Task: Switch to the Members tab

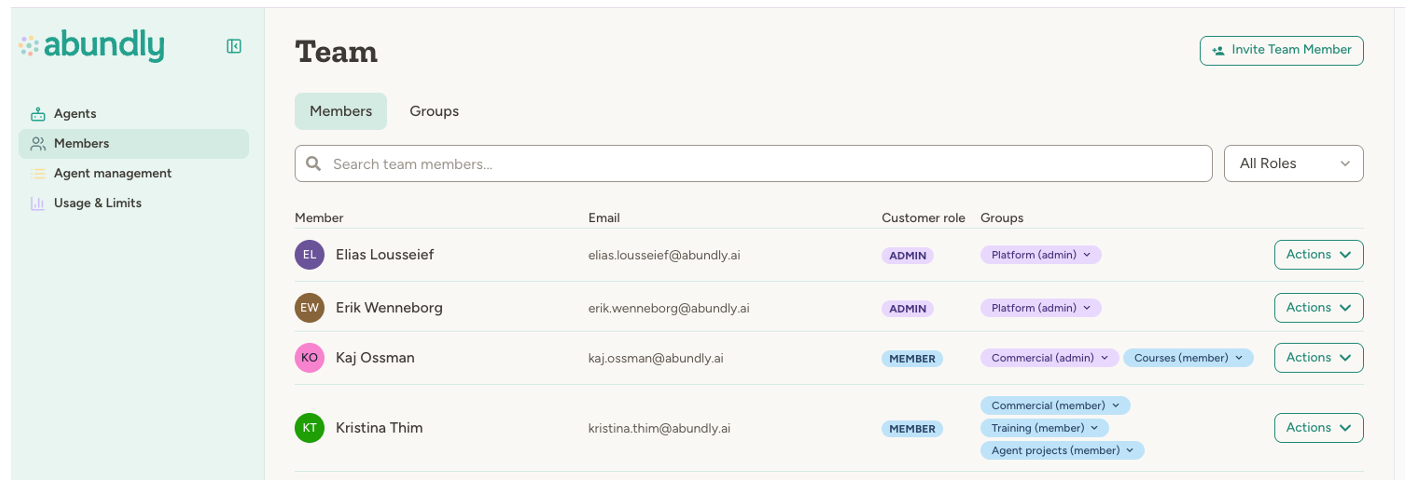Action: point(341,111)
